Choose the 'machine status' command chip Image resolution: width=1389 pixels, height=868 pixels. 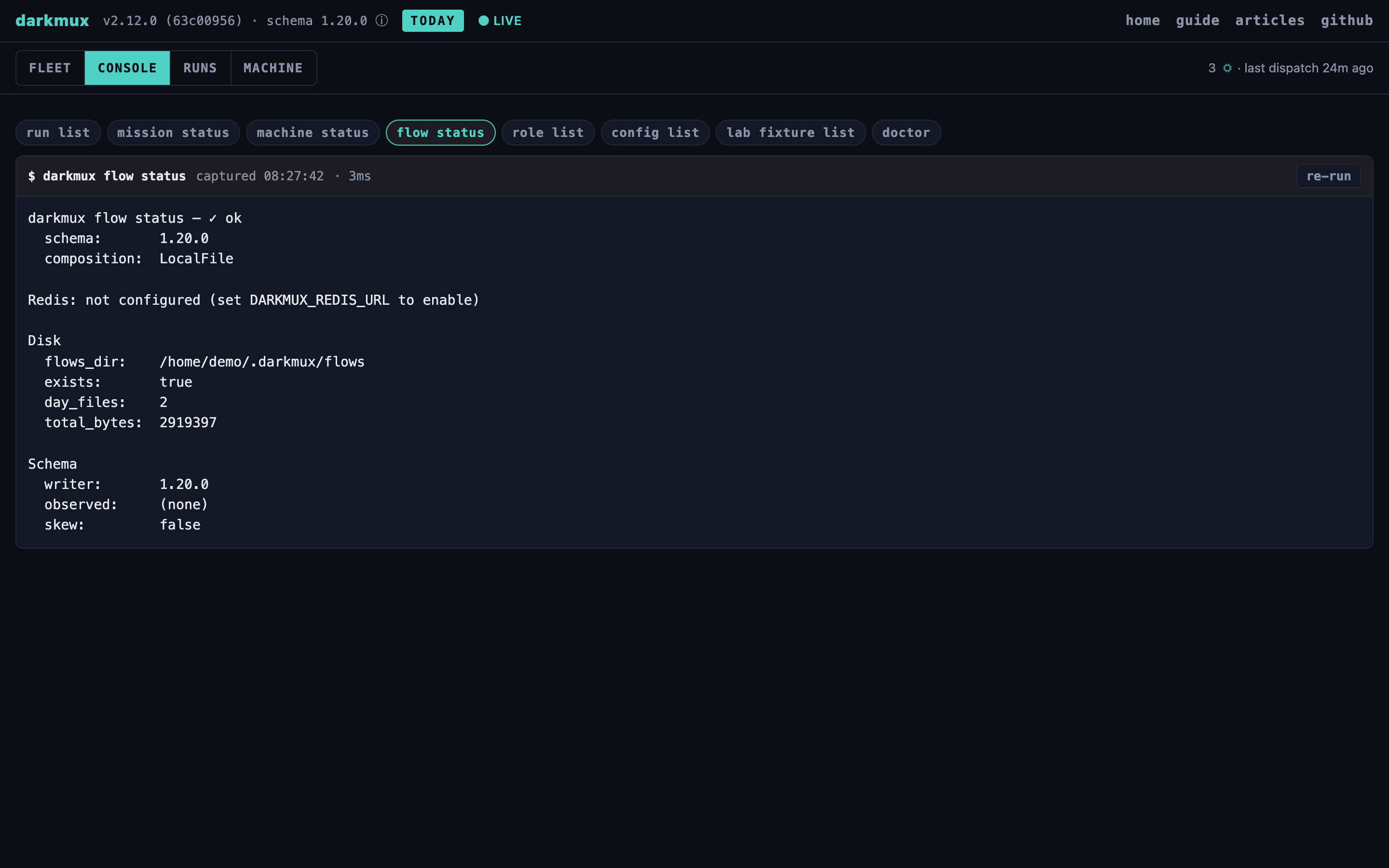(x=313, y=133)
